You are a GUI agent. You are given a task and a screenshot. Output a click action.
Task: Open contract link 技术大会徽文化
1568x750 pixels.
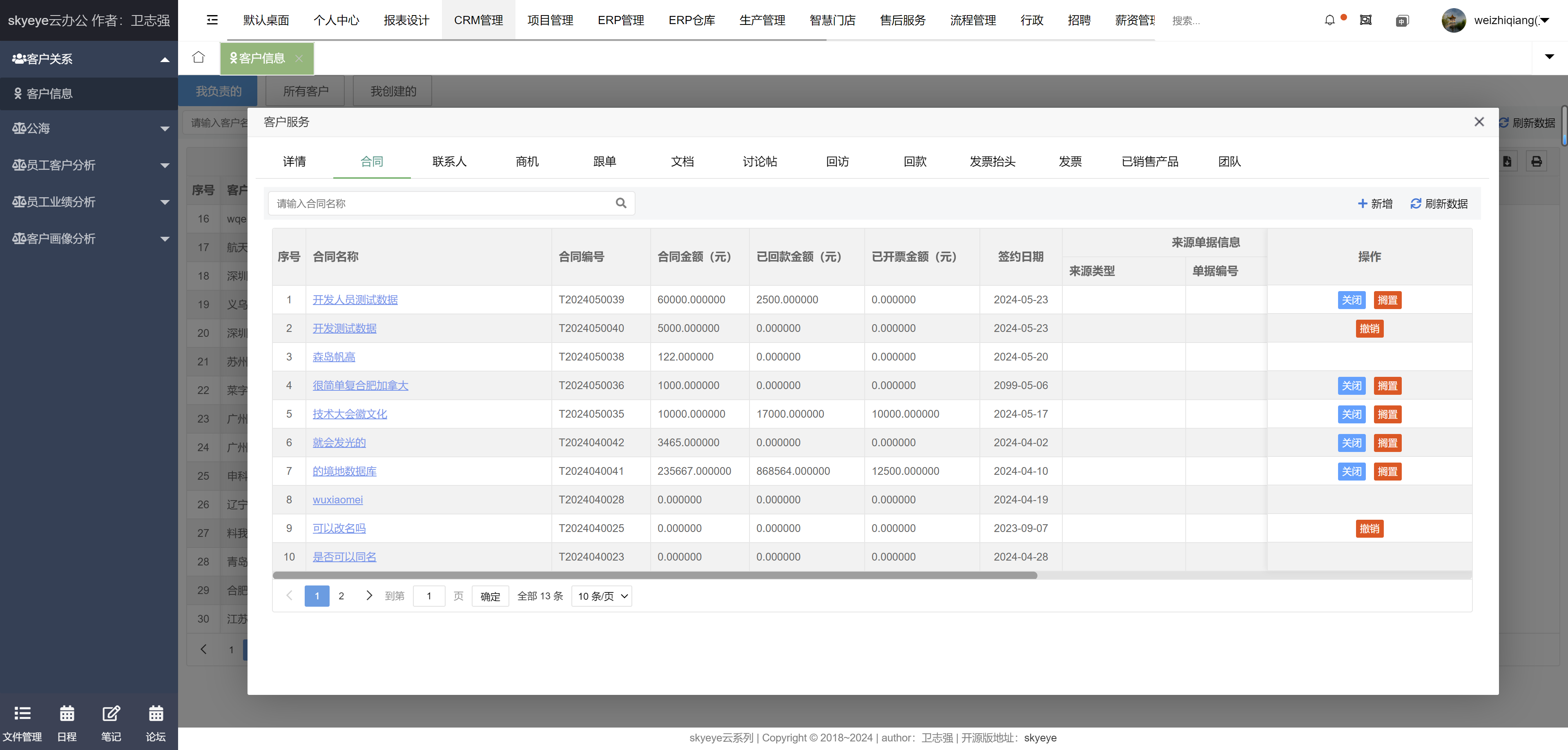coord(349,414)
